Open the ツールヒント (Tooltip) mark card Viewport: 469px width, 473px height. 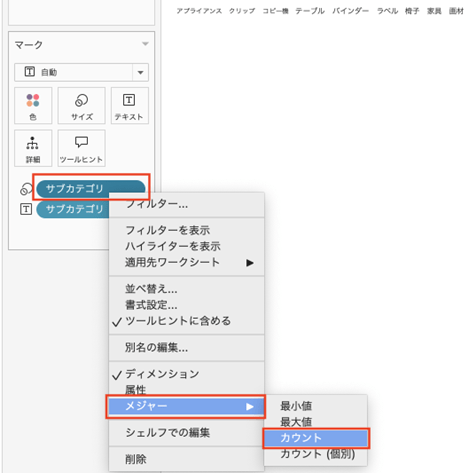pos(82,148)
